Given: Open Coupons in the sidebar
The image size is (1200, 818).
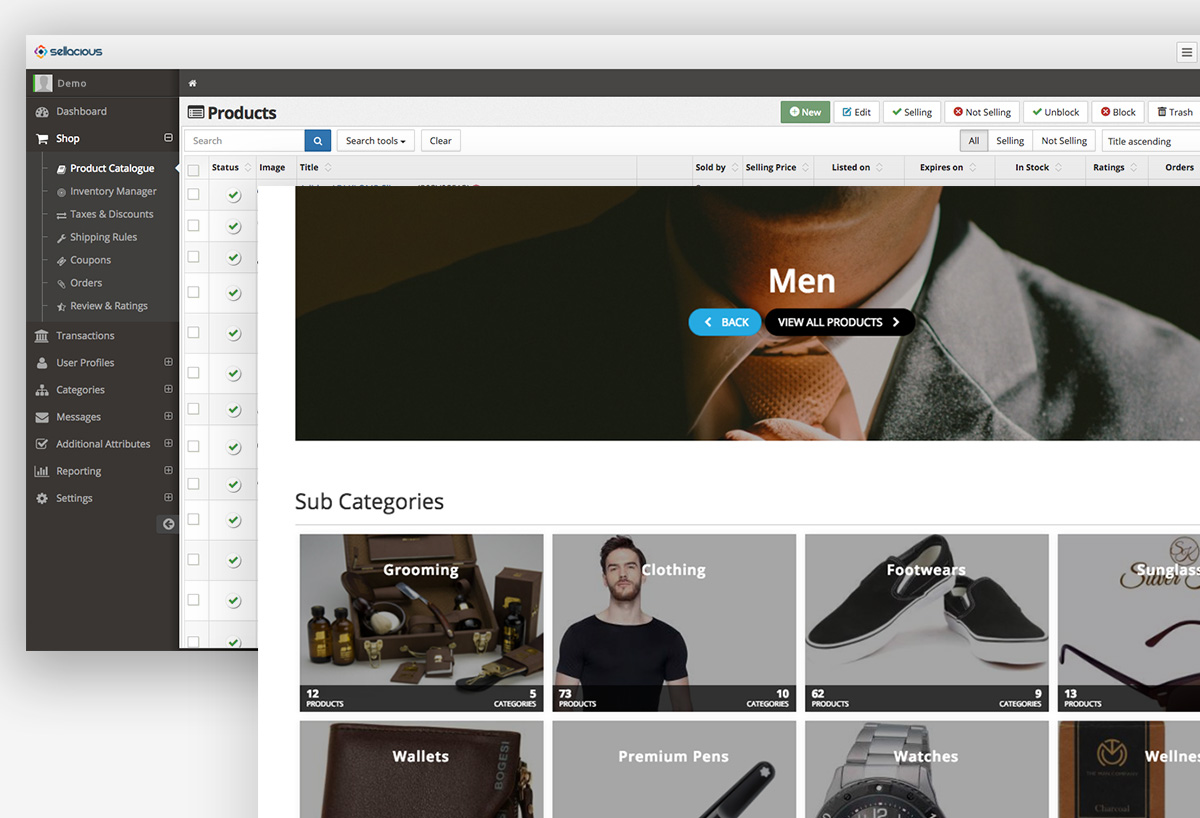Looking at the screenshot, I should [x=90, y=260].
